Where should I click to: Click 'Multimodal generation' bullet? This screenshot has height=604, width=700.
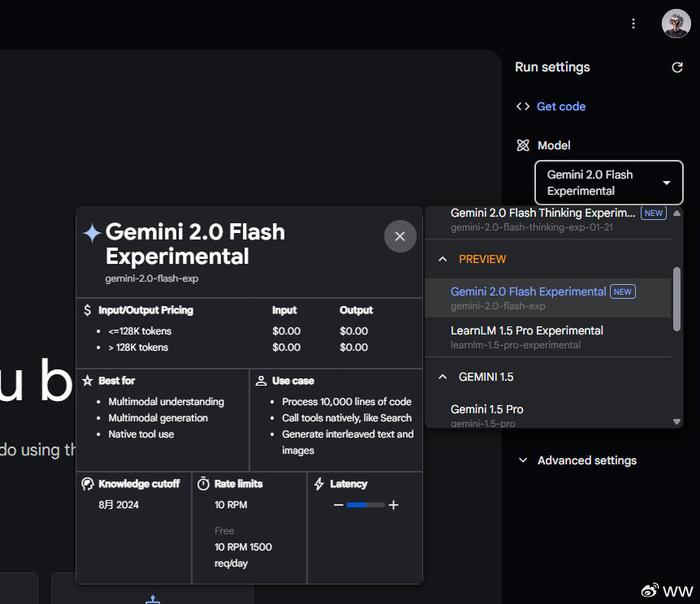point(158,418)
